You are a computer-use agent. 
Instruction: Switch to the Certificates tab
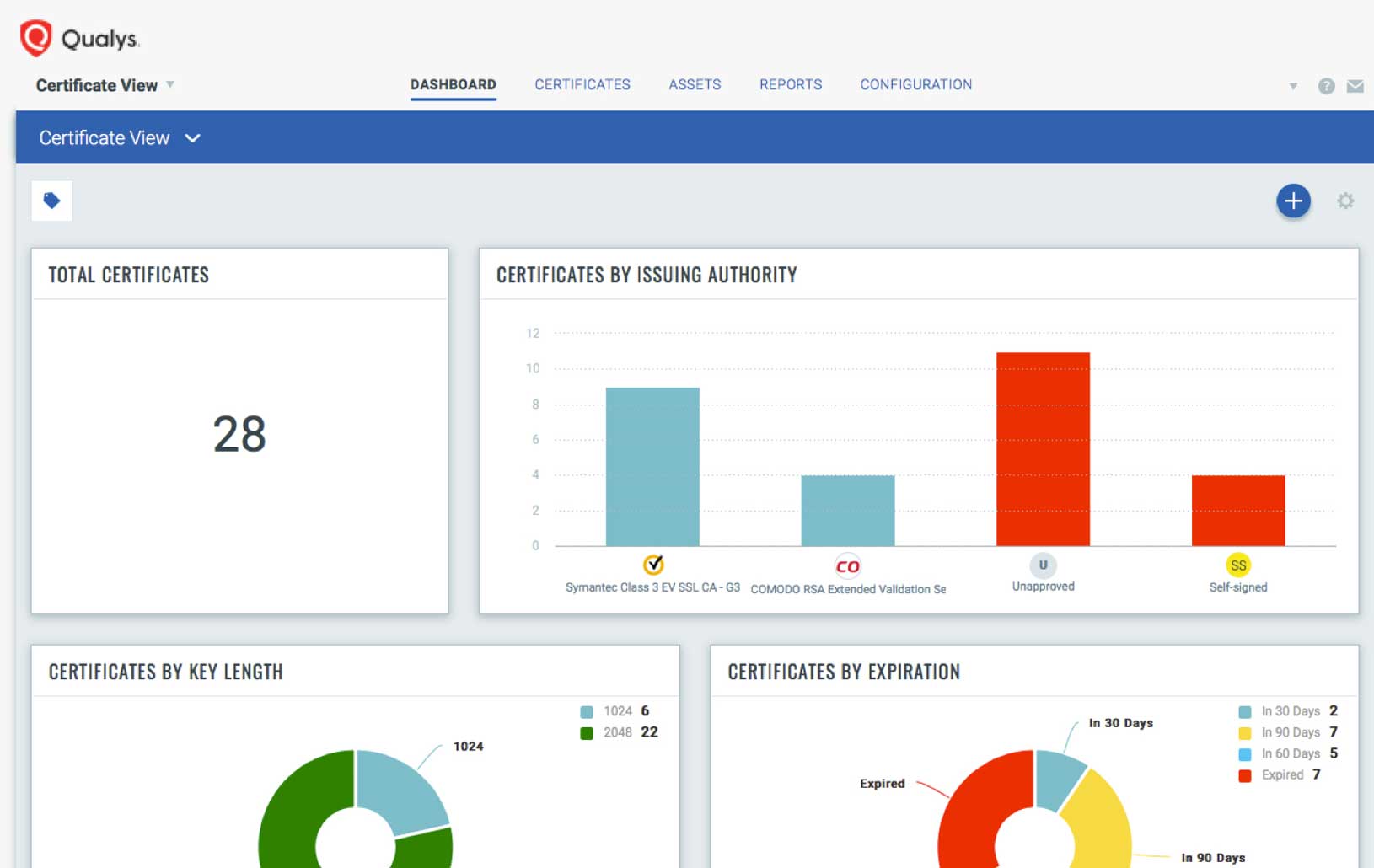pyautogui.click(x=582, y=84)
